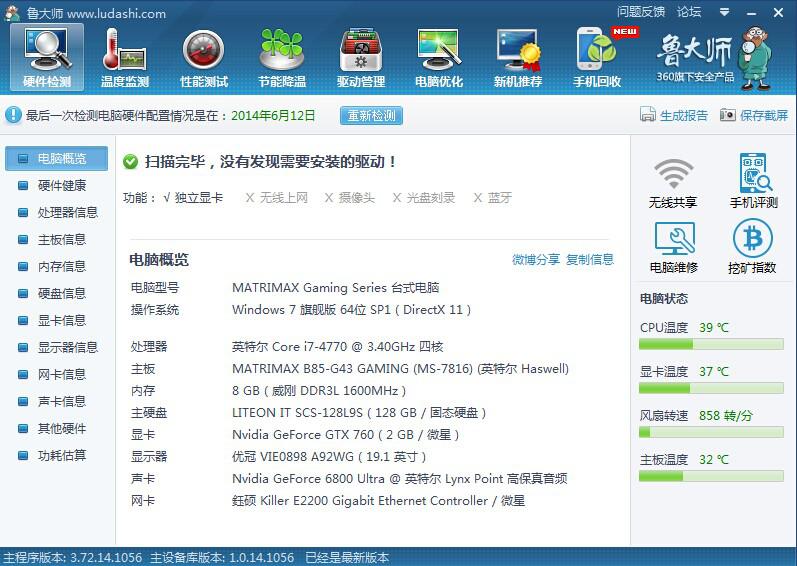Click the 挖矿指数 bitcoin icon

pyautogui.click(x=753, y=238)
